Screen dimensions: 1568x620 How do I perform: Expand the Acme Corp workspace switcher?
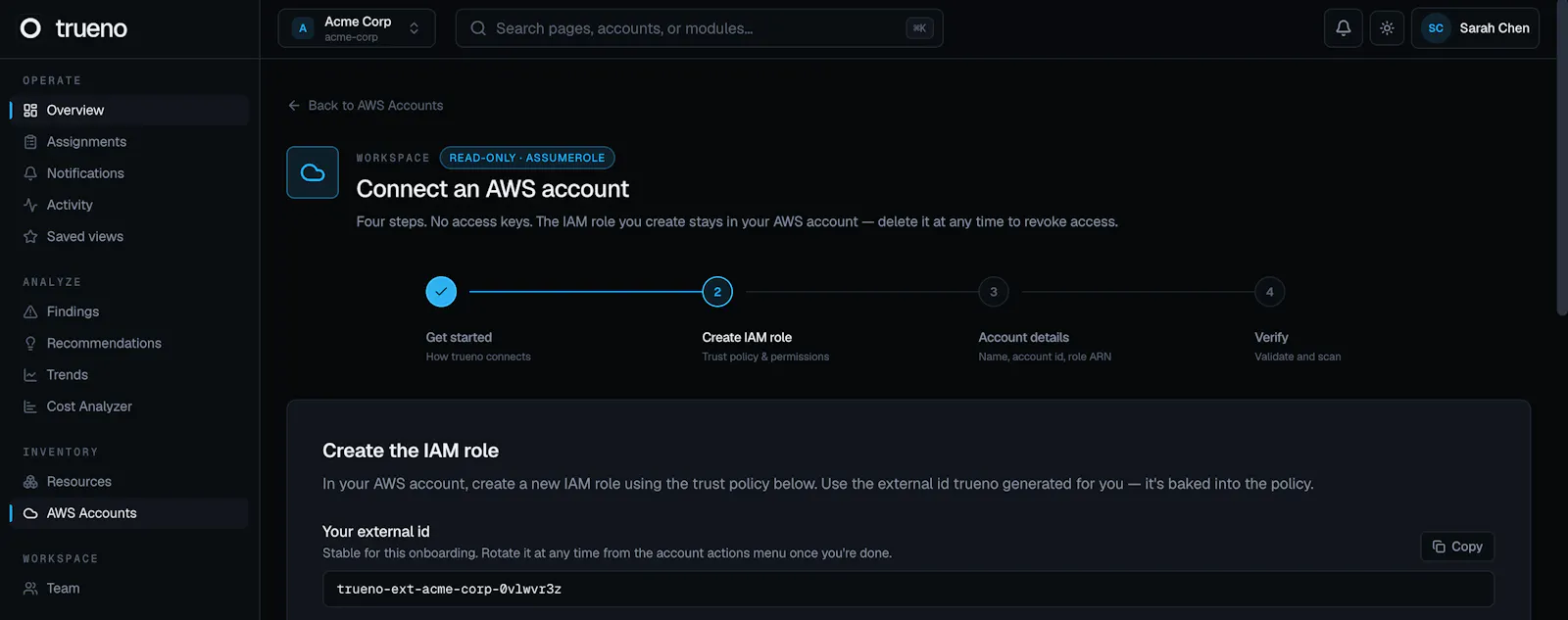tap(357, 28)
